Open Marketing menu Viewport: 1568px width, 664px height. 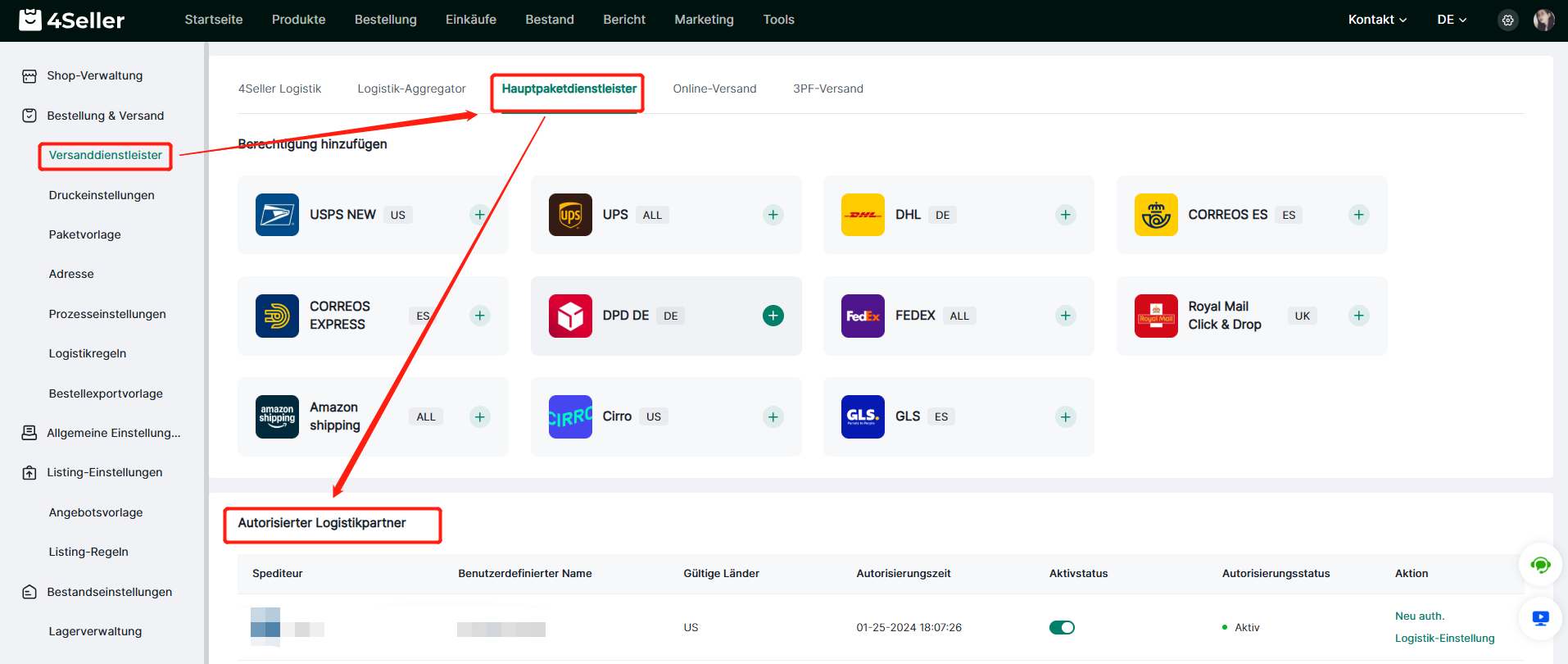[704, 20]
